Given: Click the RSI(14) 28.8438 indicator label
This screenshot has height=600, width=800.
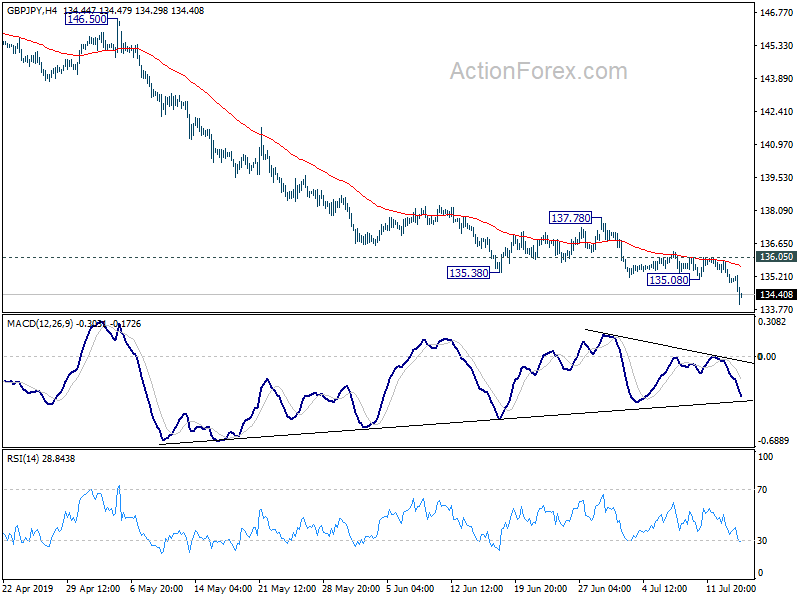Looking at the screenshot, I should pyautogui.click(x=41, y=459).
